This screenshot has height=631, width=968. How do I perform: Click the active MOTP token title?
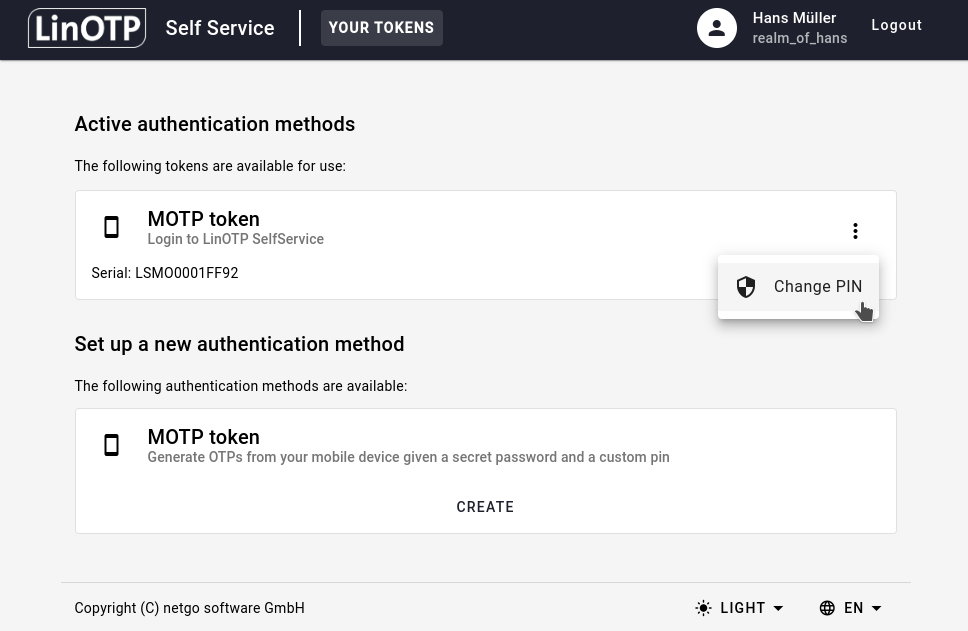pyautogui.click(x=203, y=219)
